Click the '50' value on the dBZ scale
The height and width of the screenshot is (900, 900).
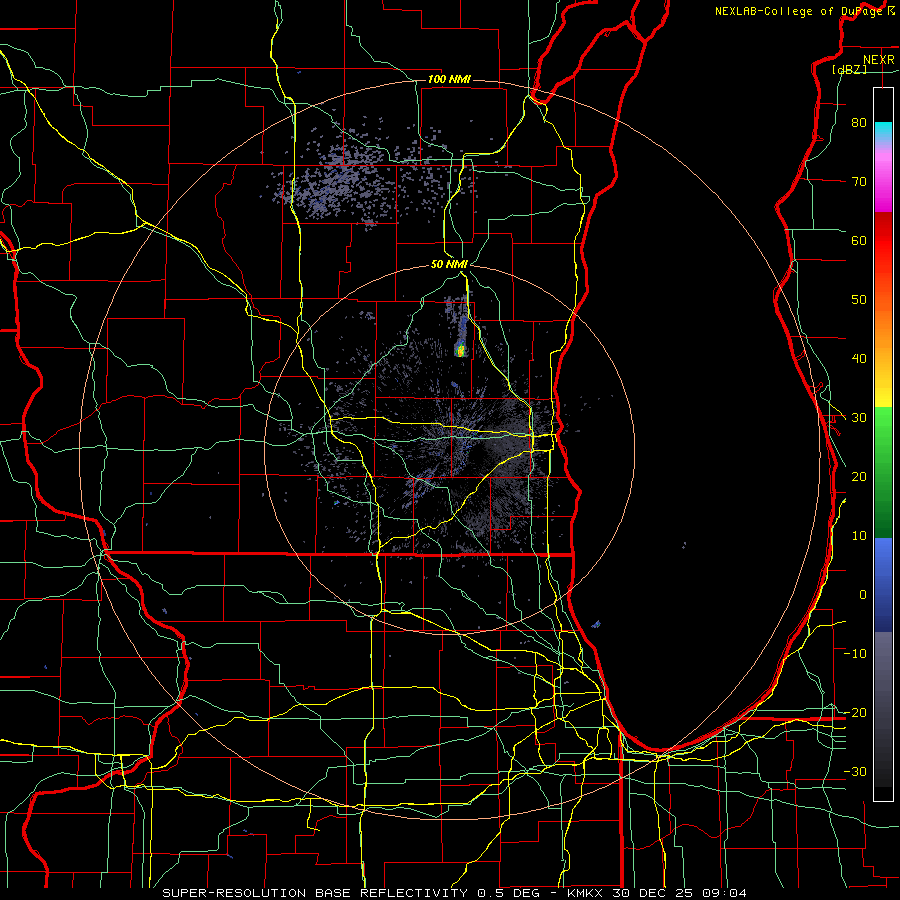pos(859,300)
